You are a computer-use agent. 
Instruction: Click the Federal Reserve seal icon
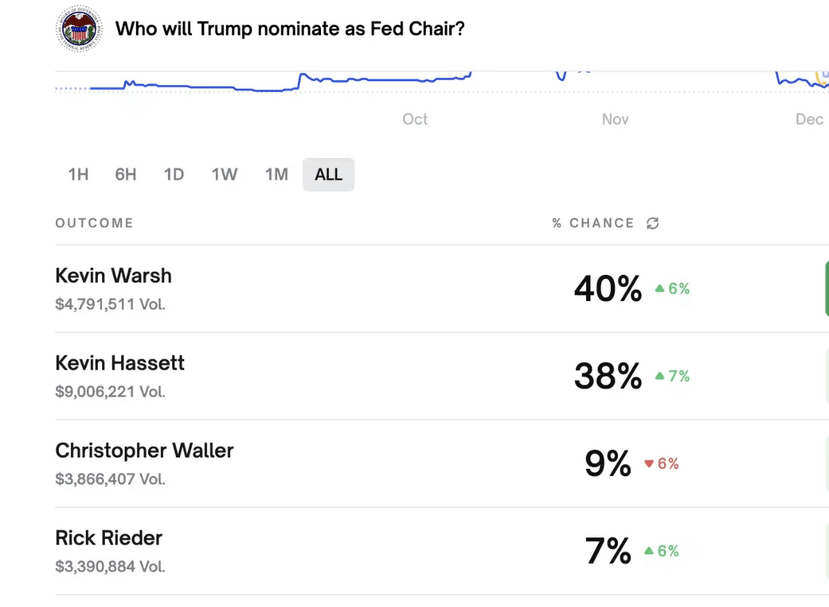(79, 29)
